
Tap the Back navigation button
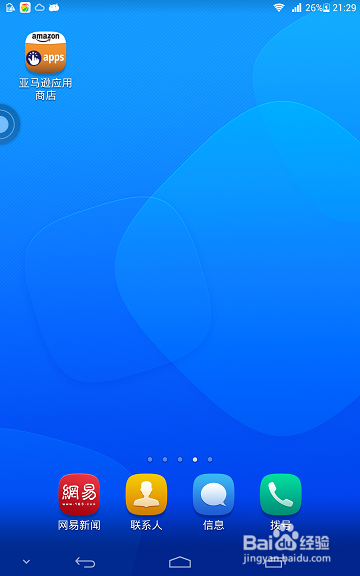[85, 562]
